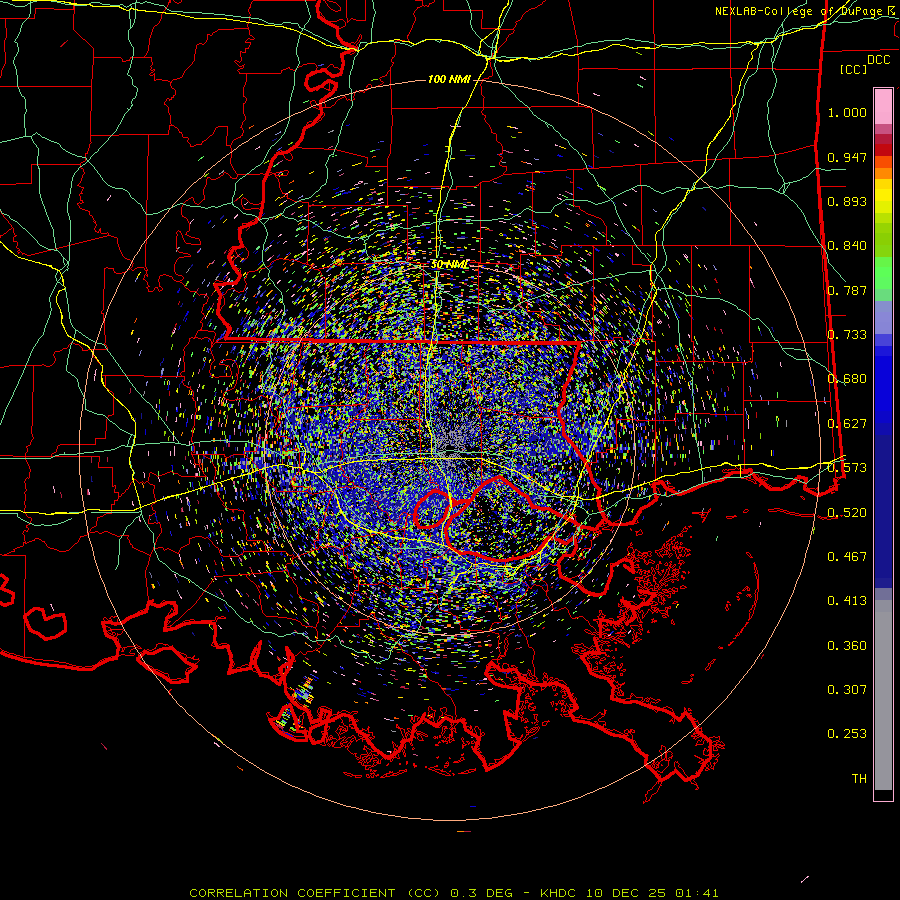Viewport: 900px width, 900px height.
Task: Click the 0.360 scale value
Action: tap(847, 646)
